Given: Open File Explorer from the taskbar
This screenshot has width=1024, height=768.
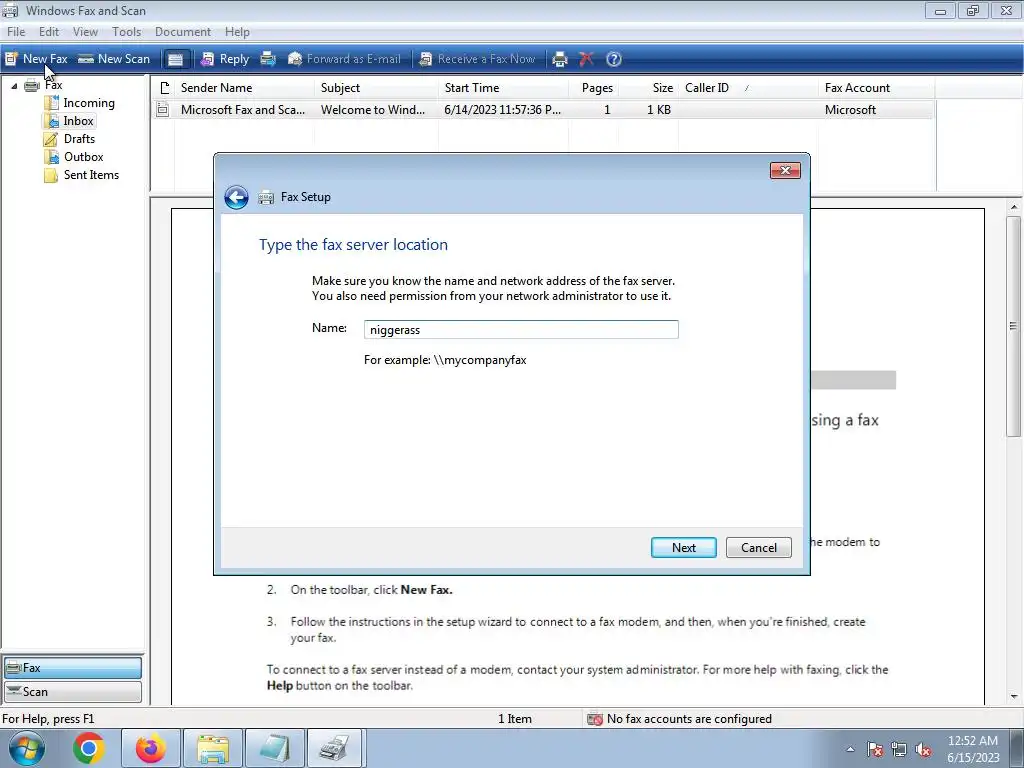Looking at the screenshot, I should tap(213, 748).
